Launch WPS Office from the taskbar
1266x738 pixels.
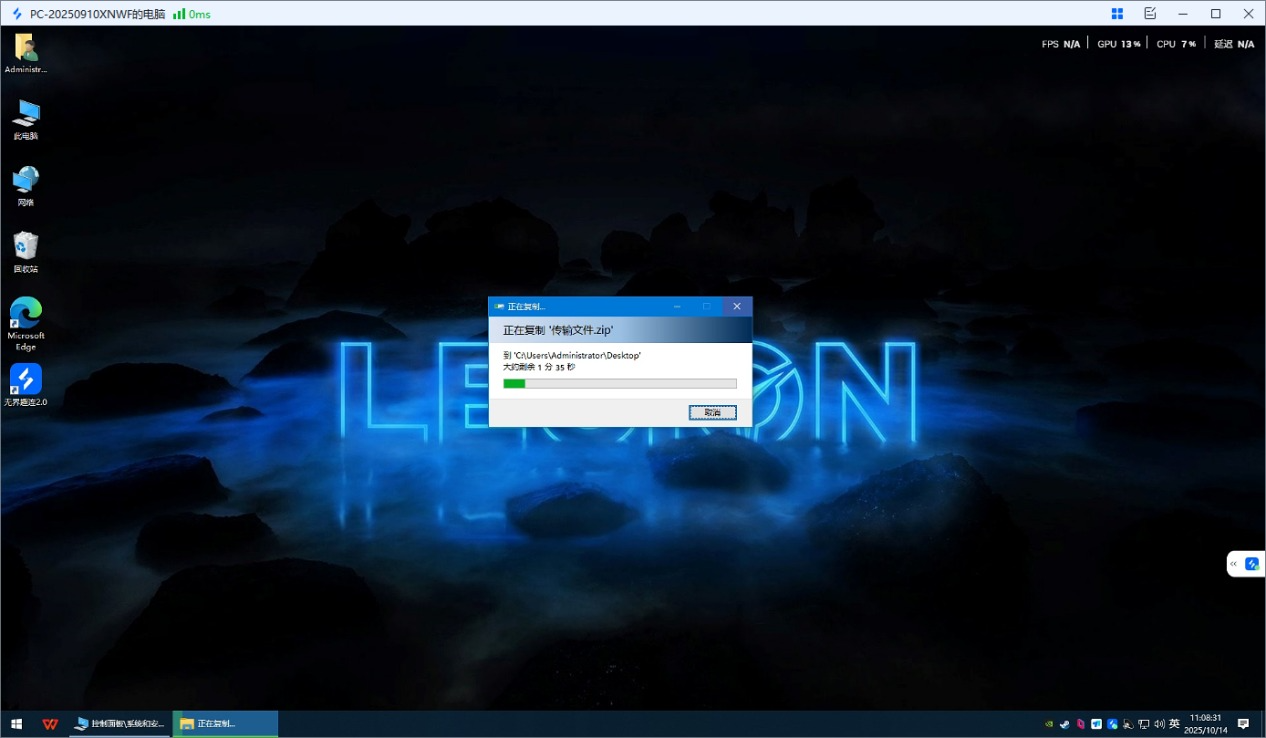tap(49, 724)
